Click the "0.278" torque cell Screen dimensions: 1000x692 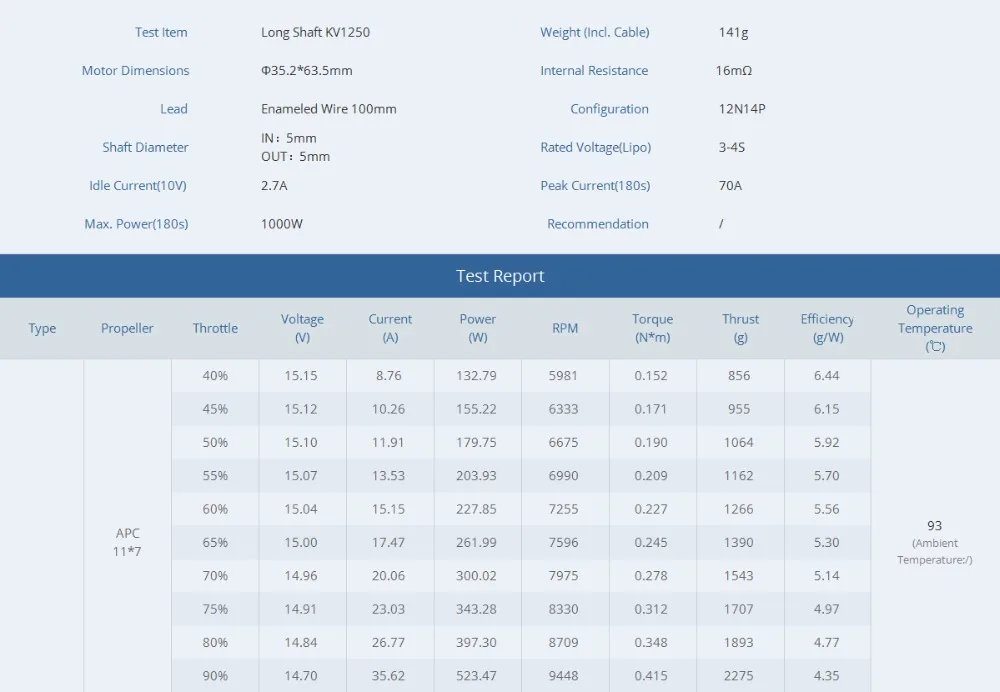click(651, 575)
